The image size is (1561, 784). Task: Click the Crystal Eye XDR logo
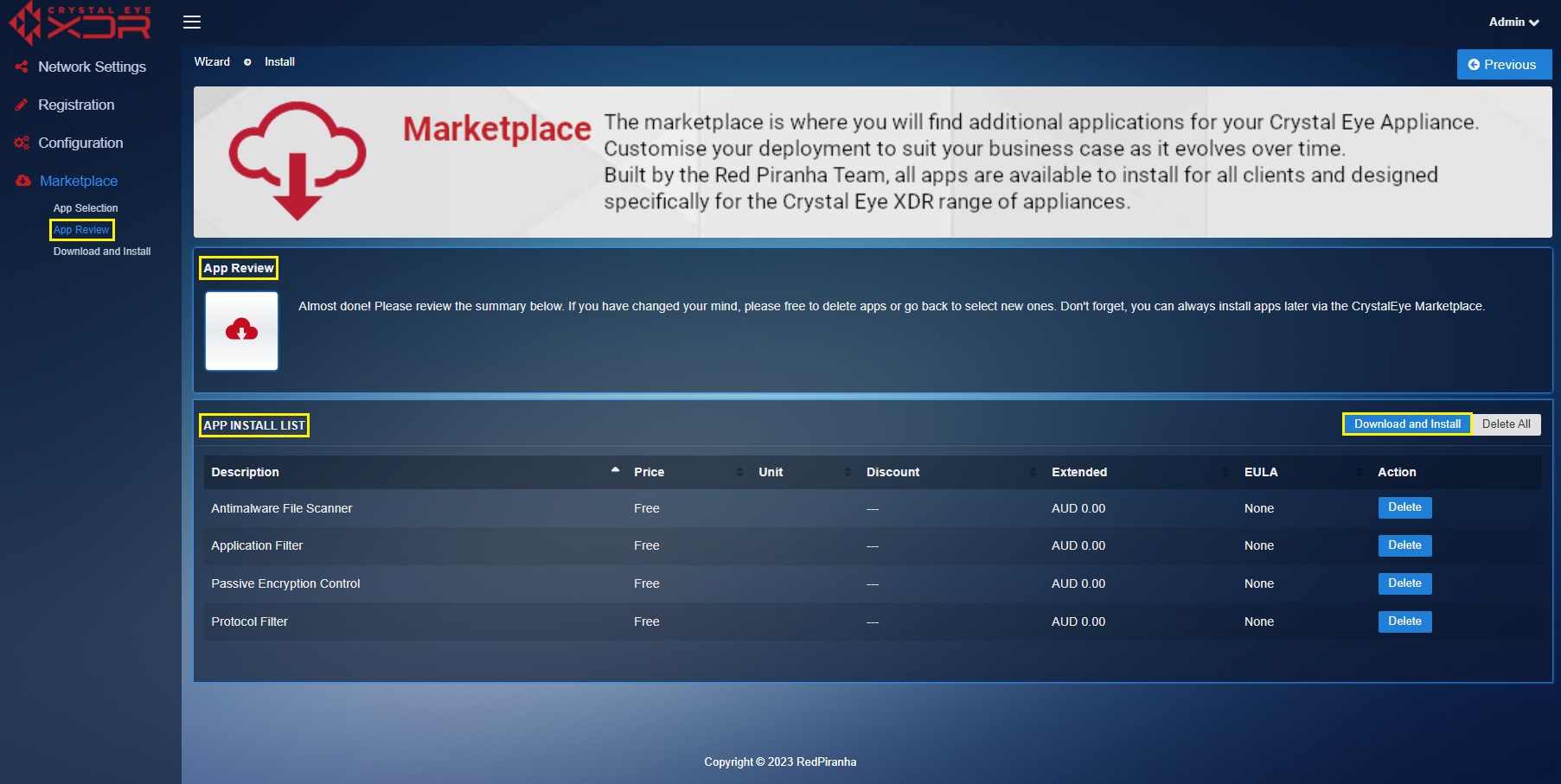(x=80, y=23)
